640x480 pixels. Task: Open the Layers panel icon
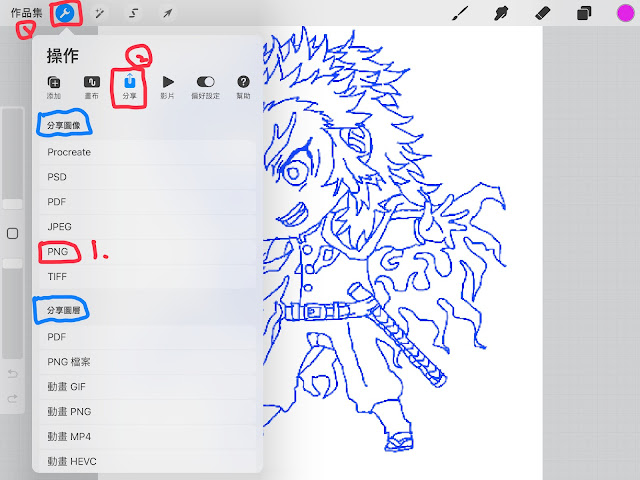click(584, 13)
